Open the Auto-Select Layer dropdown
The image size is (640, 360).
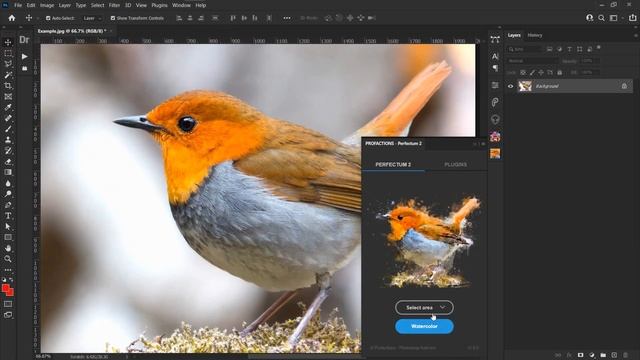point(92,18)
